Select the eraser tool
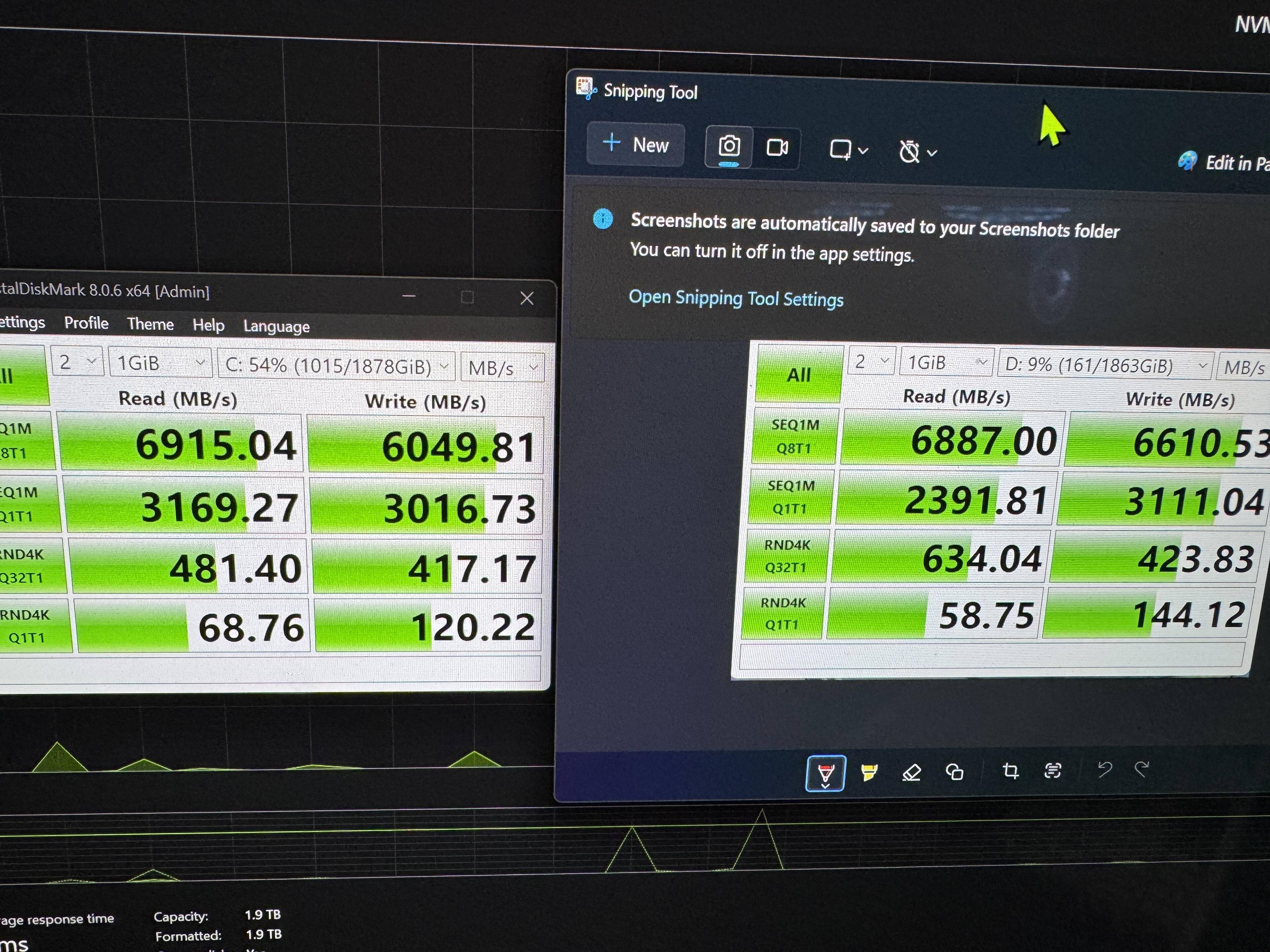 [911, 773]
